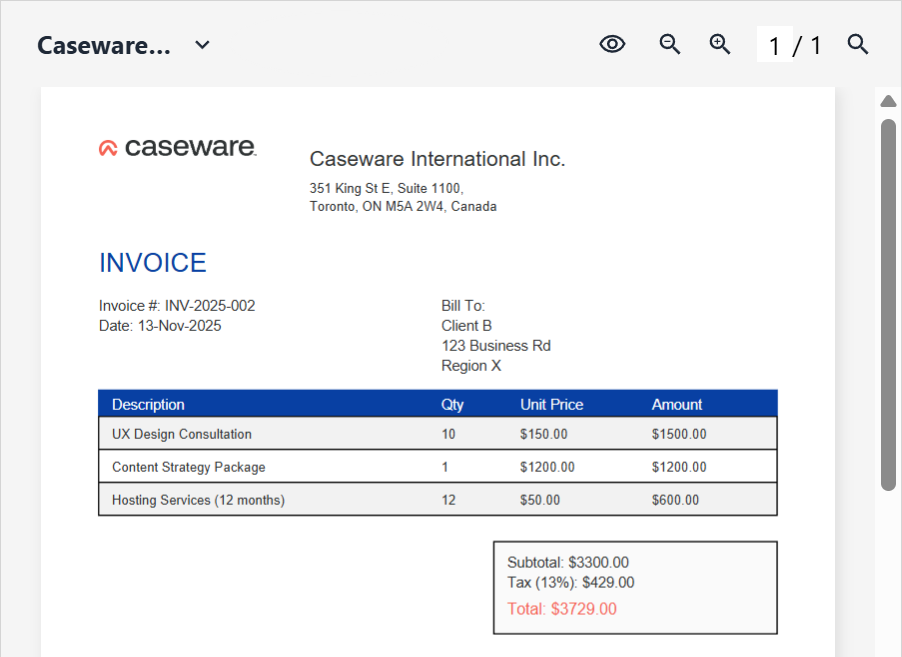Click the zoom out magnifier icon
This screenshot has width=902, height=657.
coord(670,44)
